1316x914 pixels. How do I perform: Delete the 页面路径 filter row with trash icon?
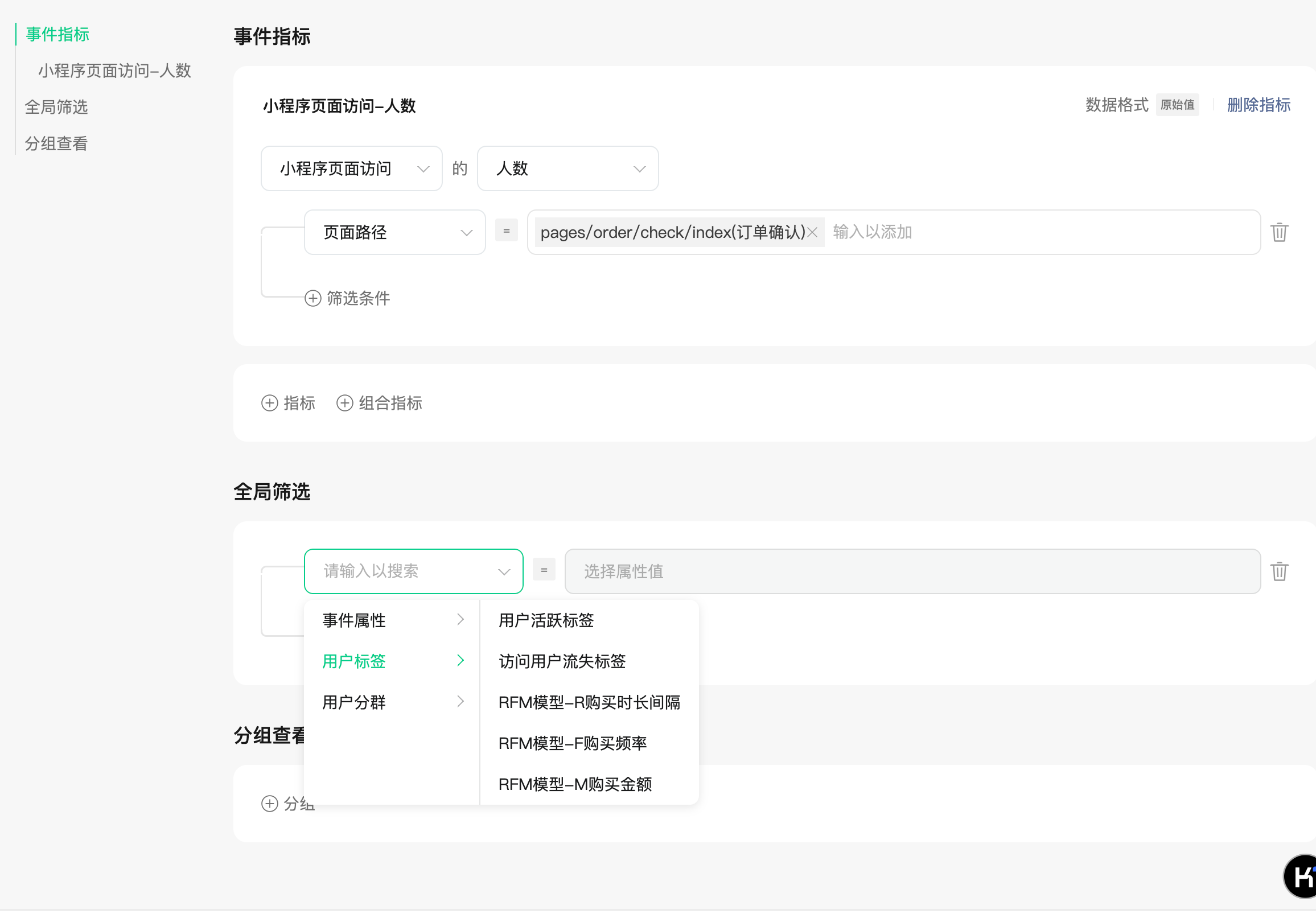(1279, 233)
